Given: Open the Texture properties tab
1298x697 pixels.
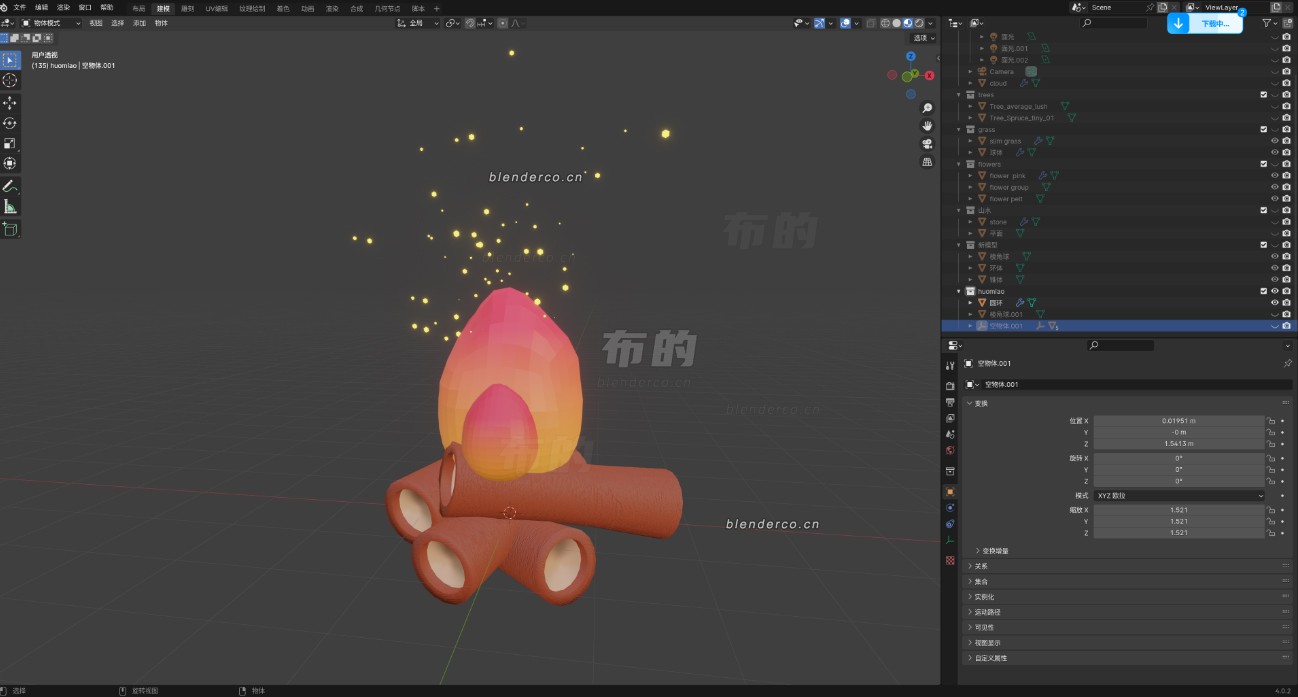Looking at the screenshot, I should 950,560.
